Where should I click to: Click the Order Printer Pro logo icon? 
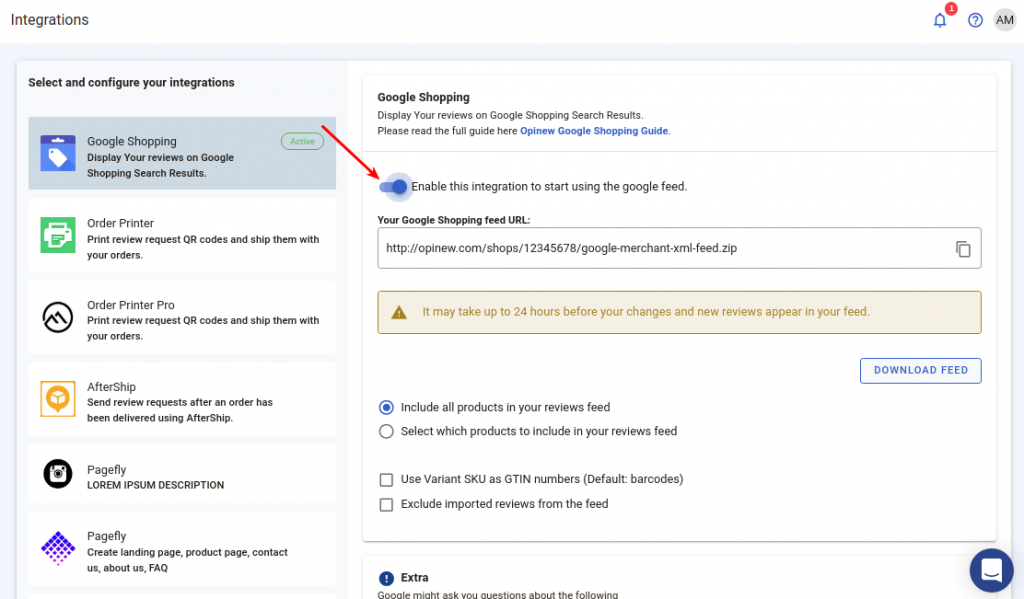[58, 317]
